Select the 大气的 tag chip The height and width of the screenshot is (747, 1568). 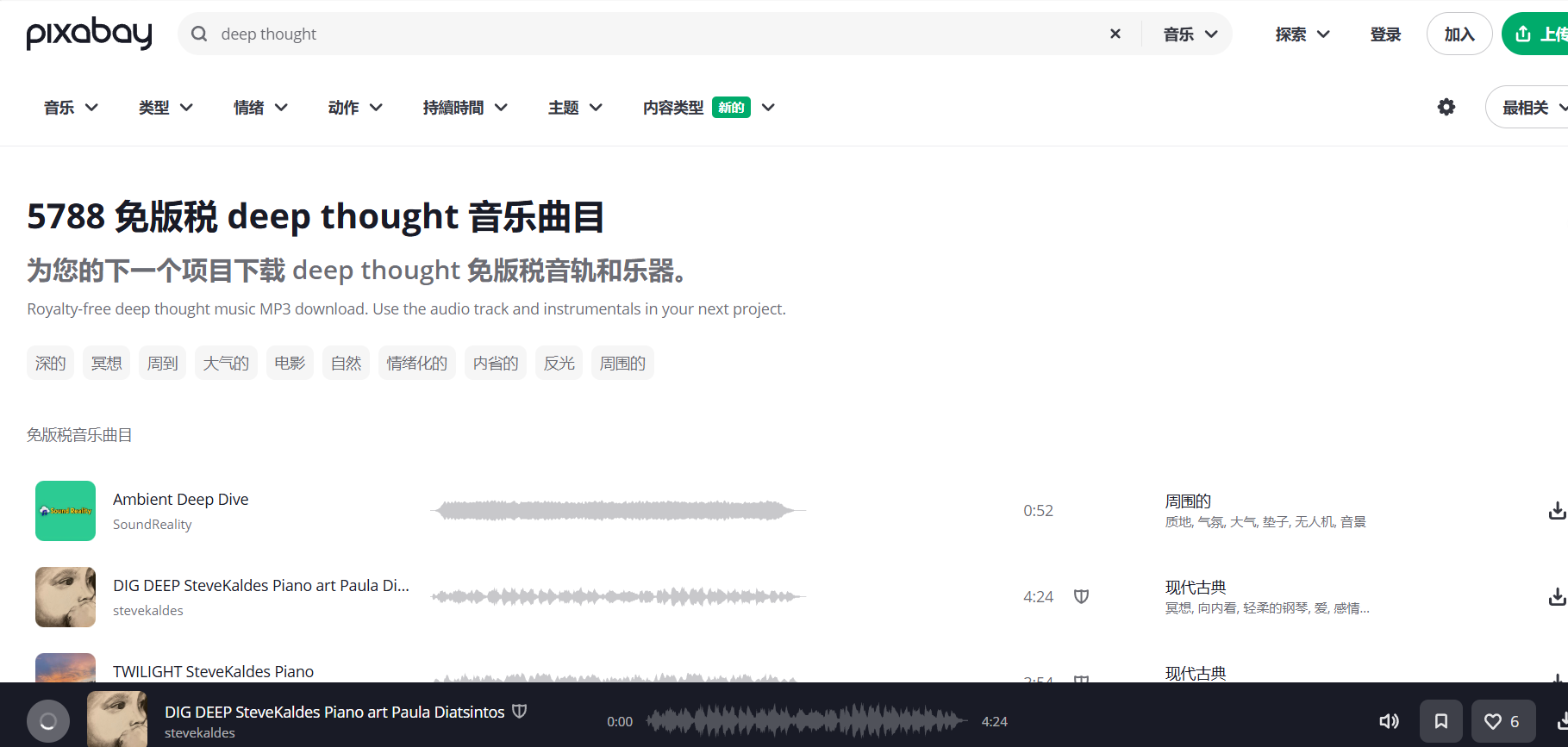pos(226,363)
